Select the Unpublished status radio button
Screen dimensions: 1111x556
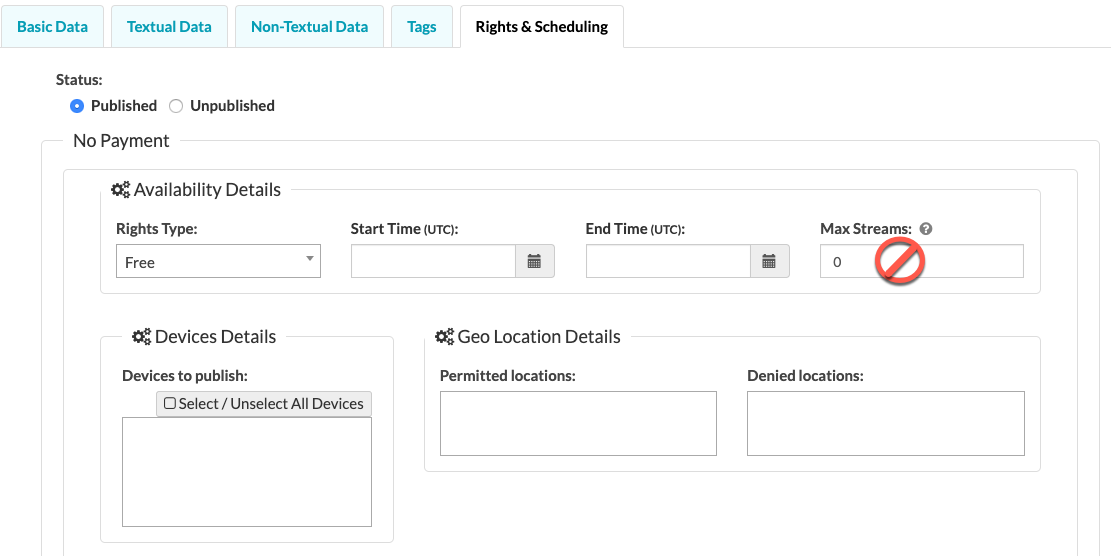click(176, 106)
